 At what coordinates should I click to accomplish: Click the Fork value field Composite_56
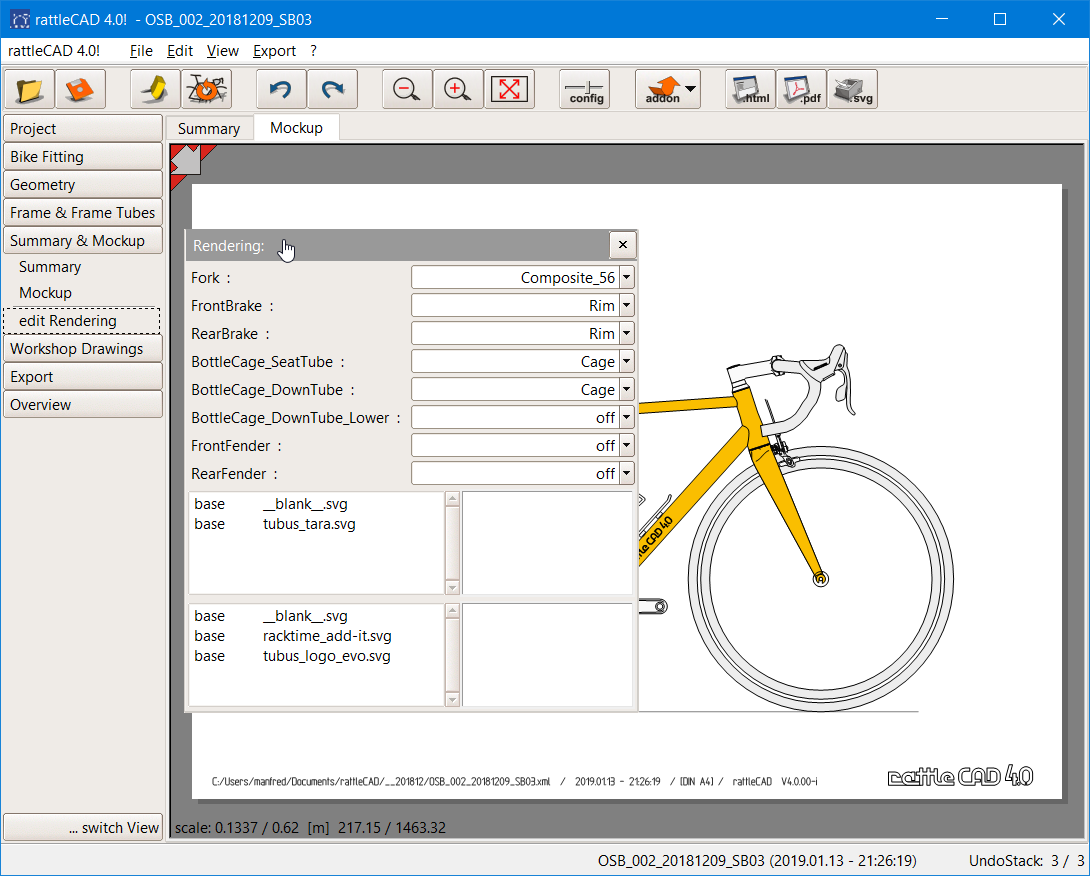click(x=515, y=277)
